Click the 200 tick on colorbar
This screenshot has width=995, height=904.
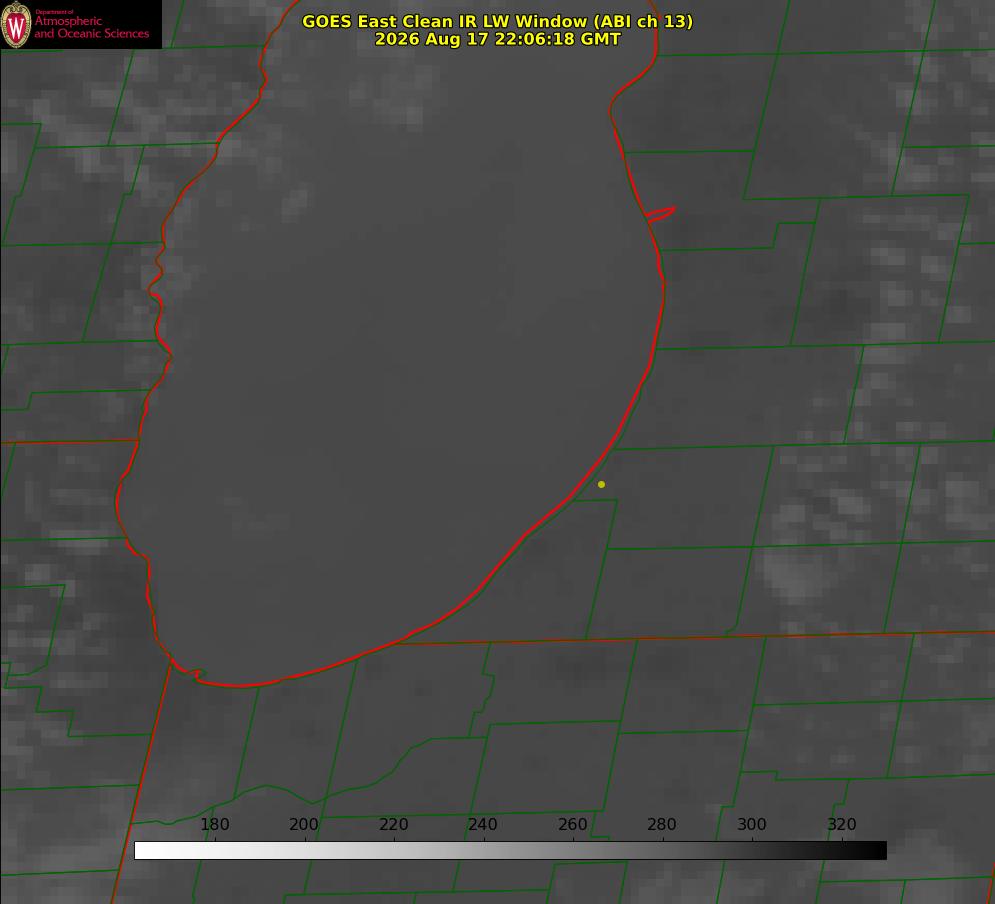pos(304,824)
